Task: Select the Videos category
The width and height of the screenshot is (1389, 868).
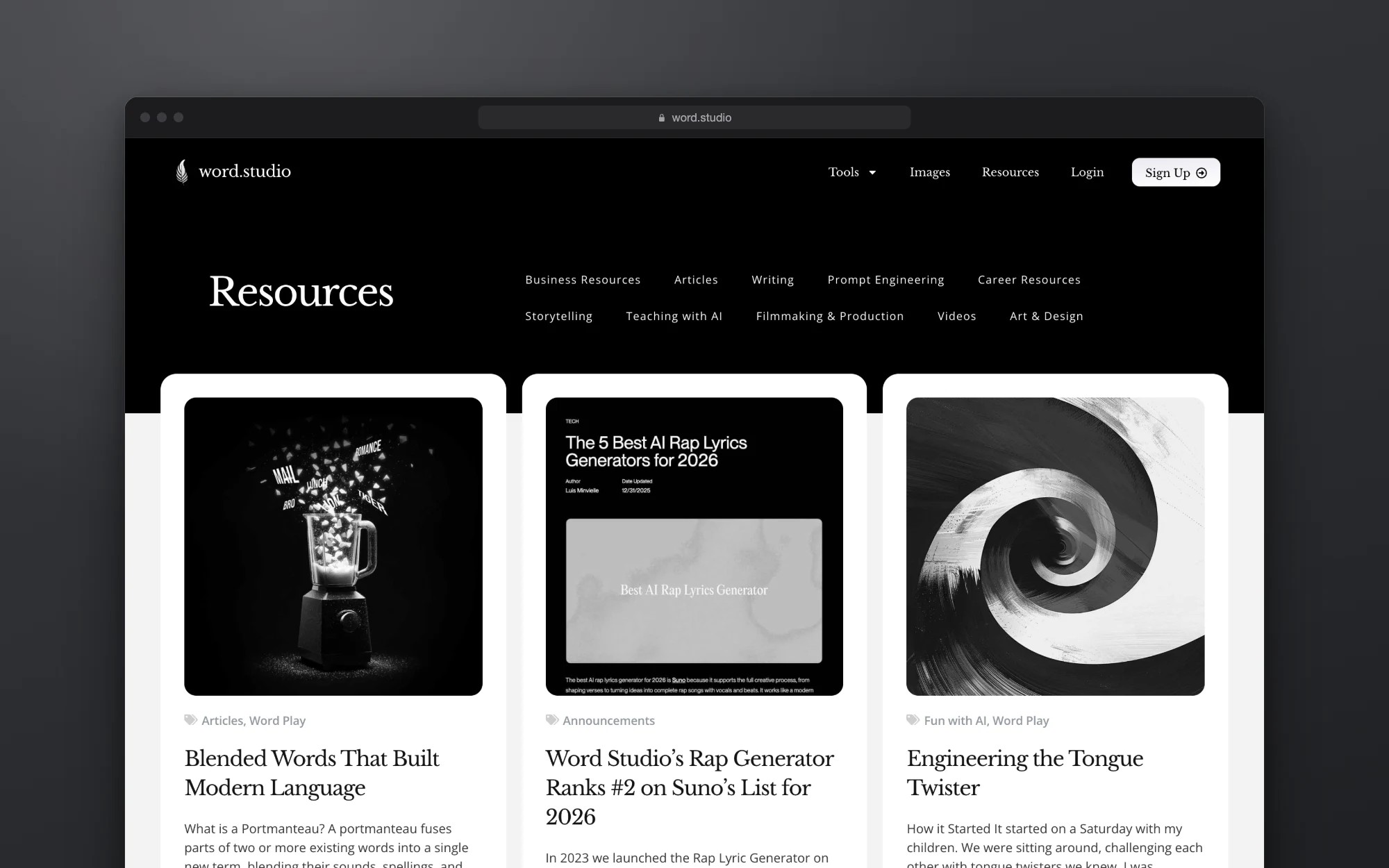Action: click(x=956, y=316)
